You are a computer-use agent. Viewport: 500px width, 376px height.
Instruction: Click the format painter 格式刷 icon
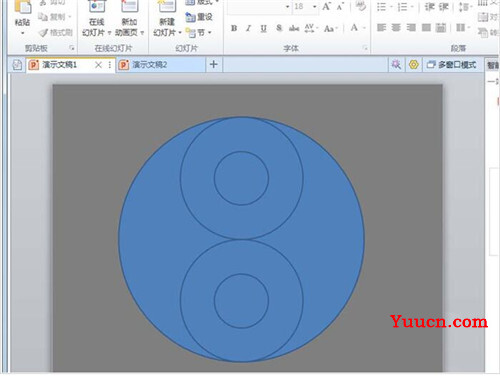click(56, 32)
